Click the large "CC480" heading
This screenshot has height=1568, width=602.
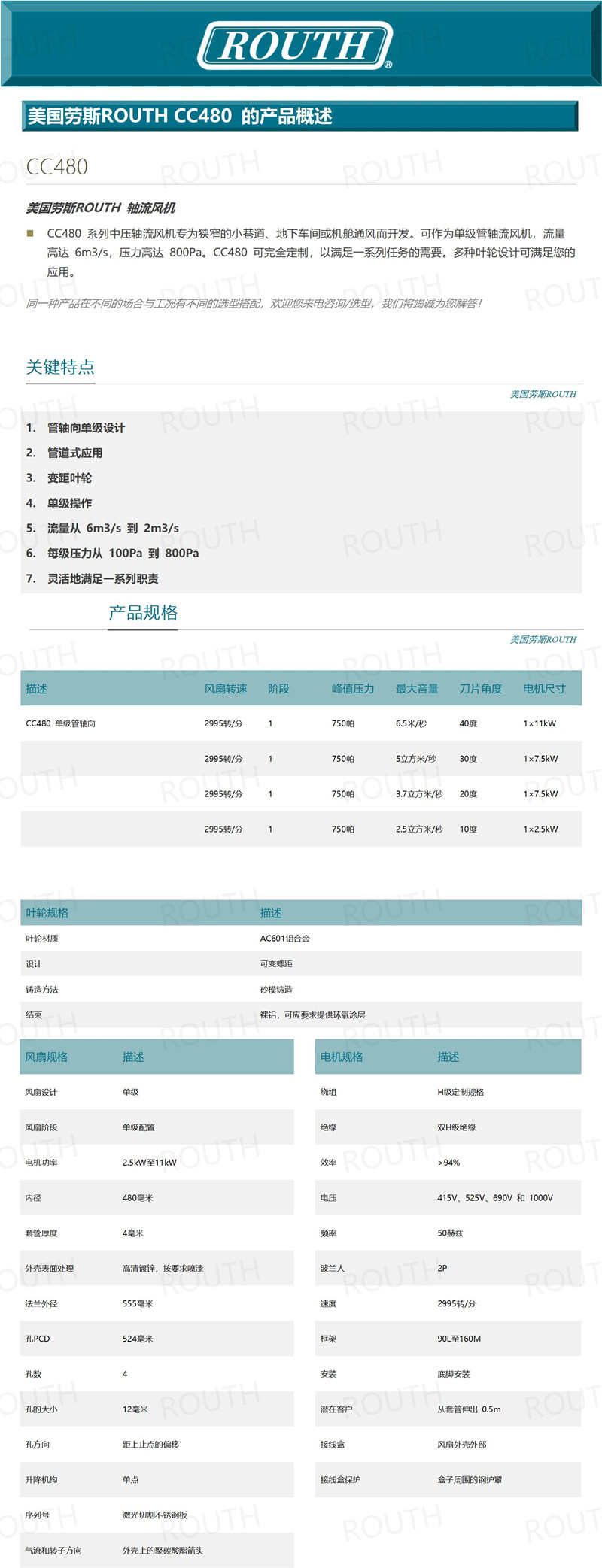(x=57, y=166)
